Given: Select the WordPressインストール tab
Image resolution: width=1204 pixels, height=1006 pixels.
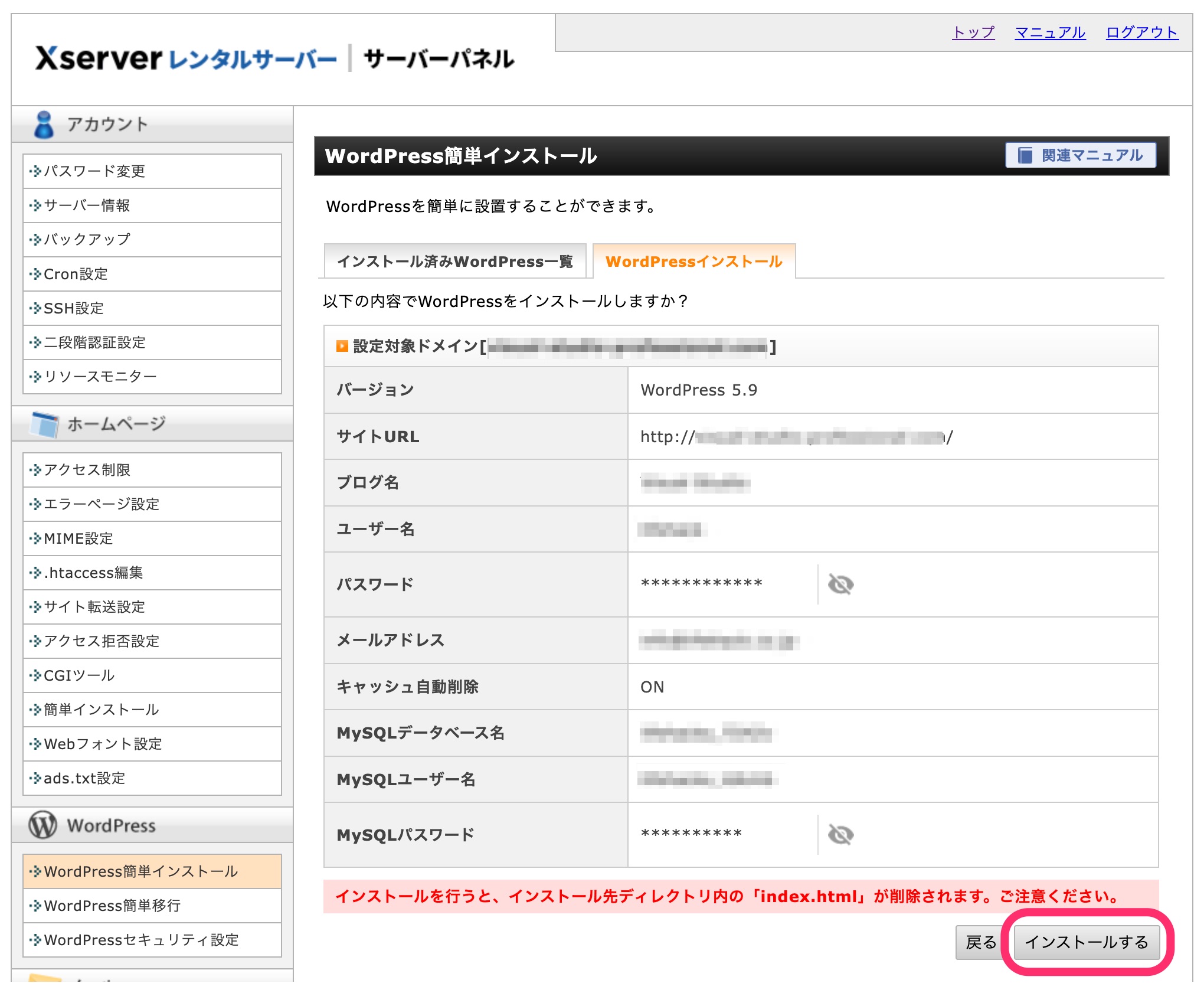Looking at the screenshot, I should (694, 261).
